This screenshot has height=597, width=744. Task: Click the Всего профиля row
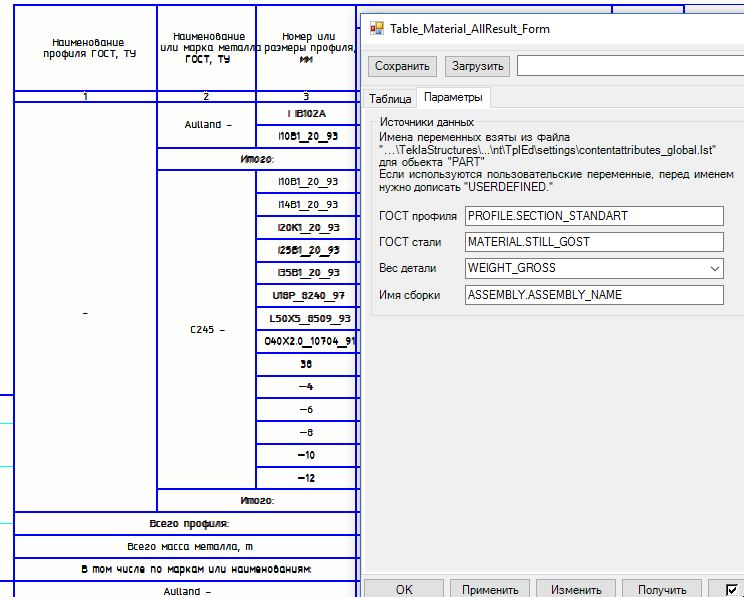click(185, 523)
